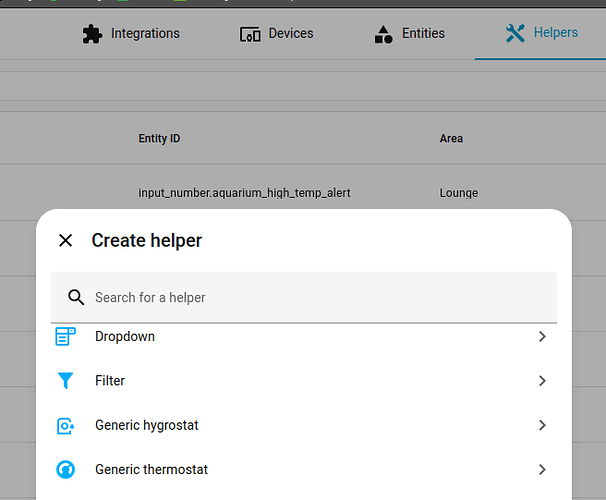Viewport: 606px width, 500px height.
Task: Click the Generic thermostat icon
Action: pyautogui.click(x=65, y=470)
